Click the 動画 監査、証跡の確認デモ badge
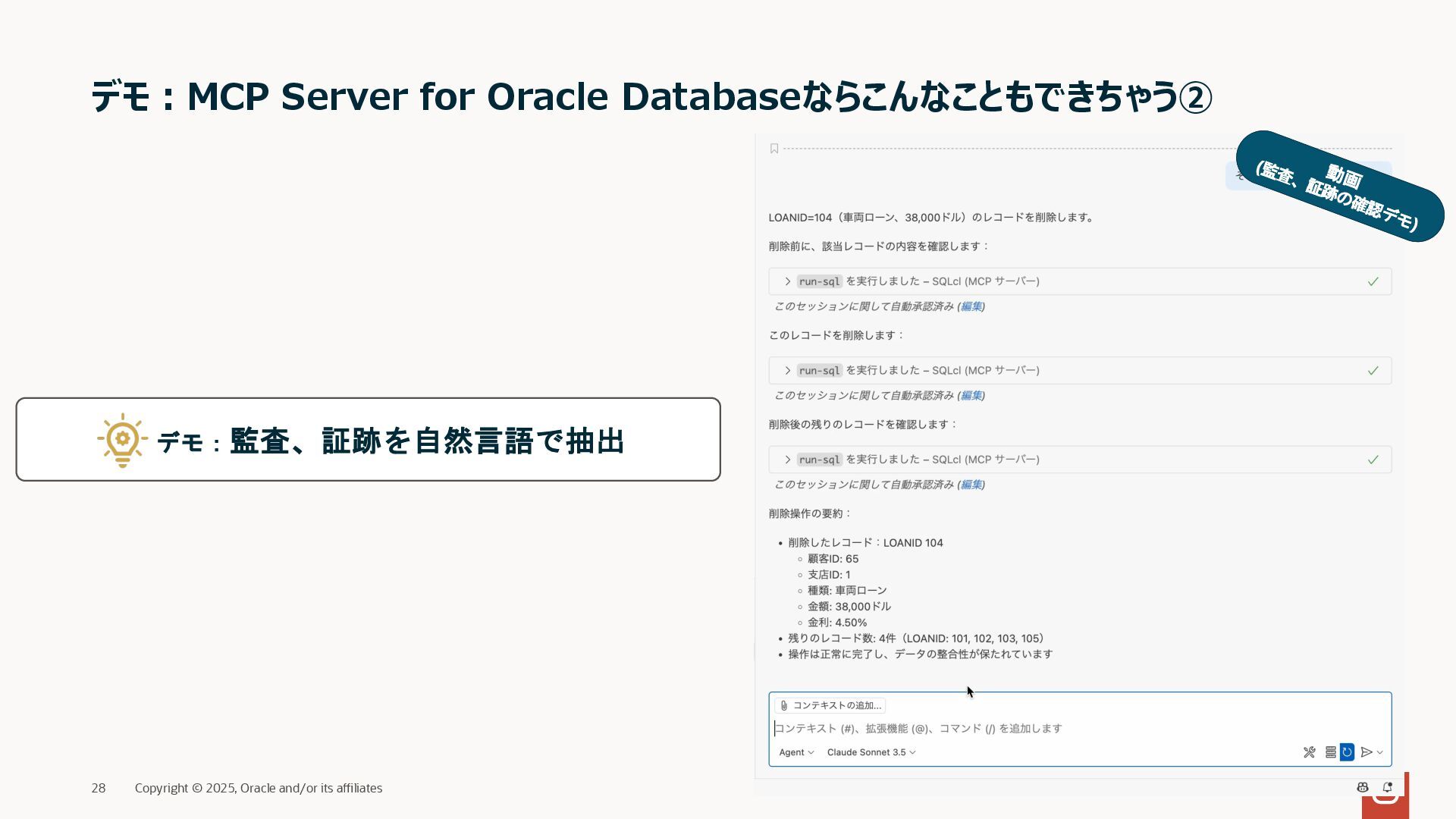 tap(1340, 187)
